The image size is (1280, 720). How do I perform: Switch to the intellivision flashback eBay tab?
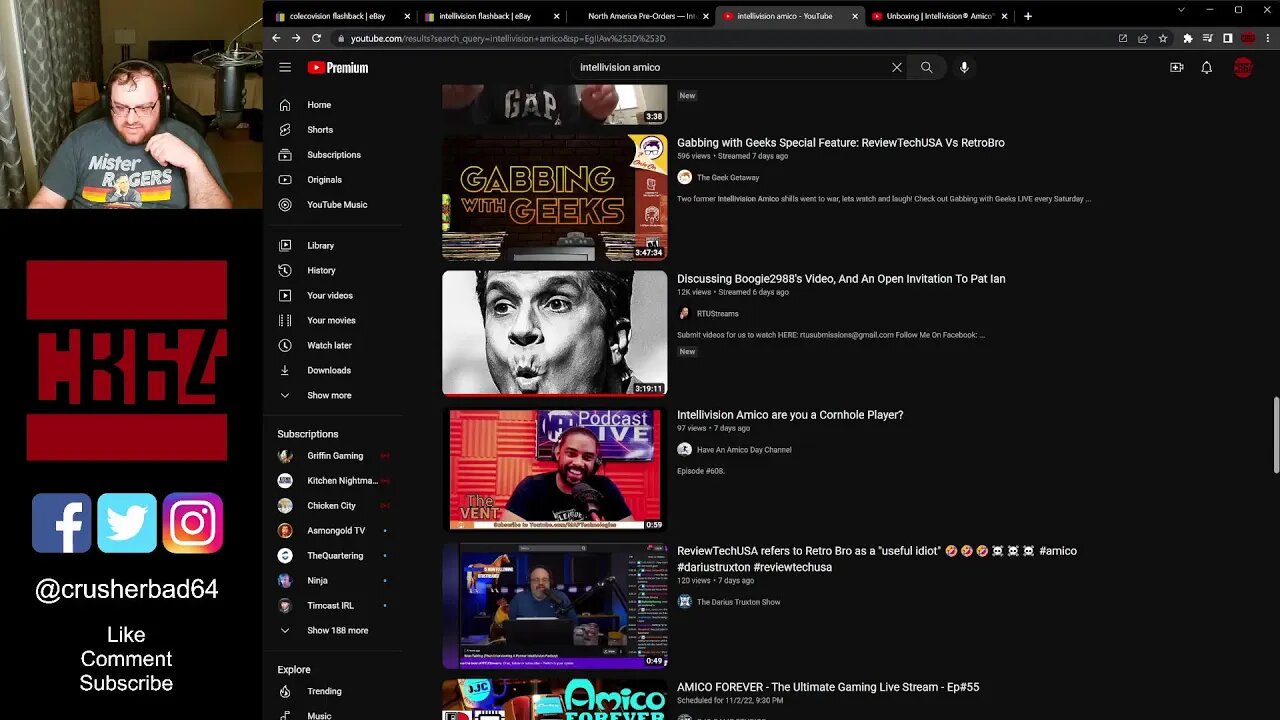[492, 16]
